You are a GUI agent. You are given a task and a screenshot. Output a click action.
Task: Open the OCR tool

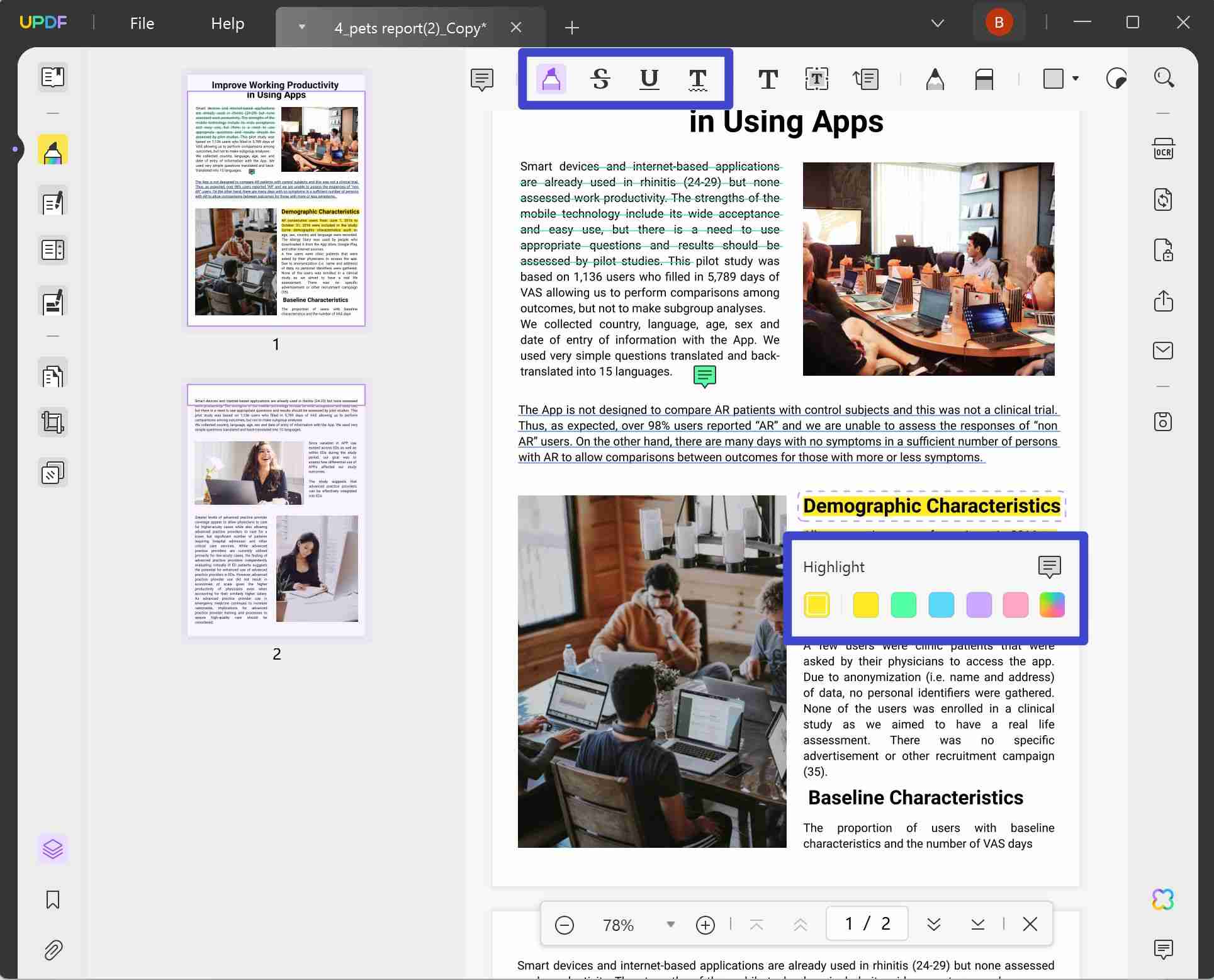pyautogui.click(x=1164, y=149)
